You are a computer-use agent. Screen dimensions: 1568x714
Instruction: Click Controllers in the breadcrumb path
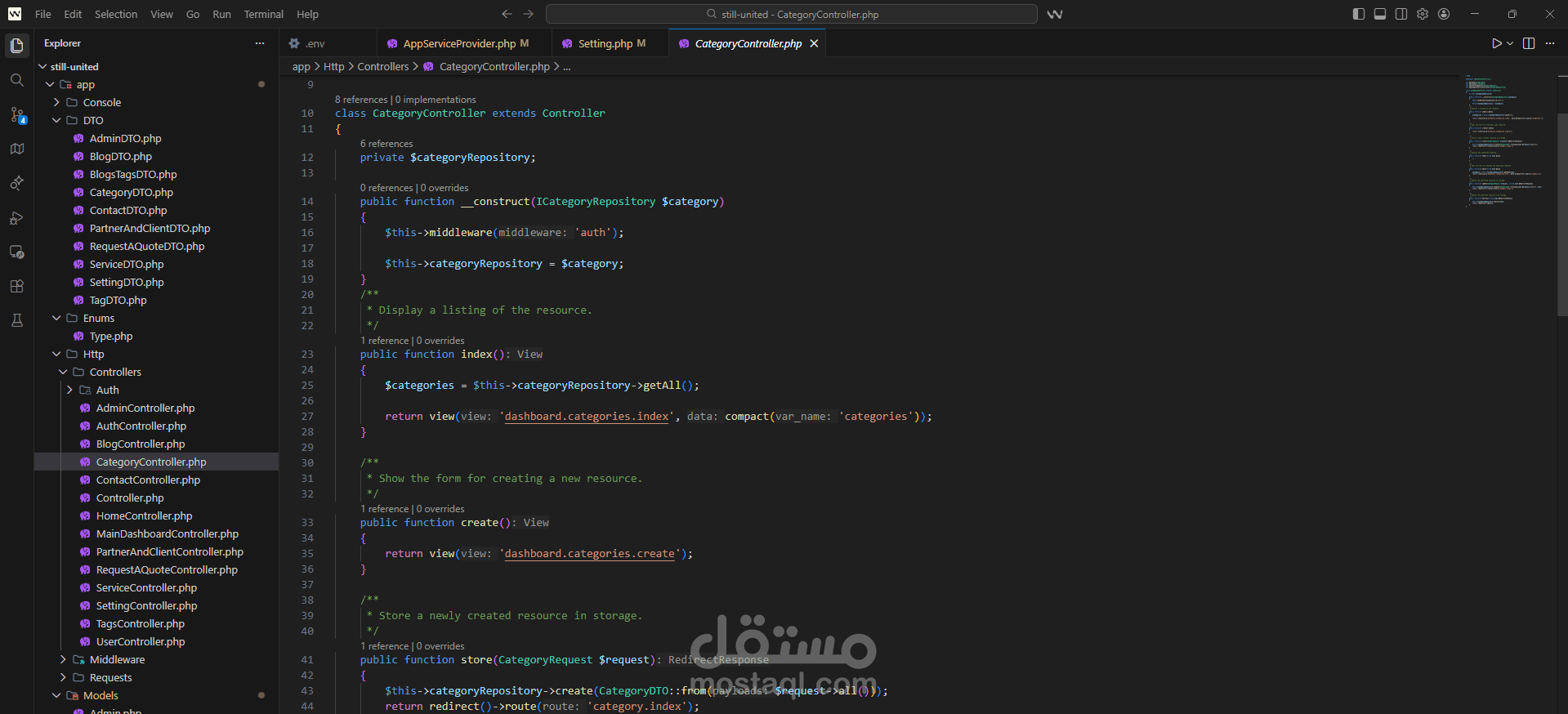383,66
